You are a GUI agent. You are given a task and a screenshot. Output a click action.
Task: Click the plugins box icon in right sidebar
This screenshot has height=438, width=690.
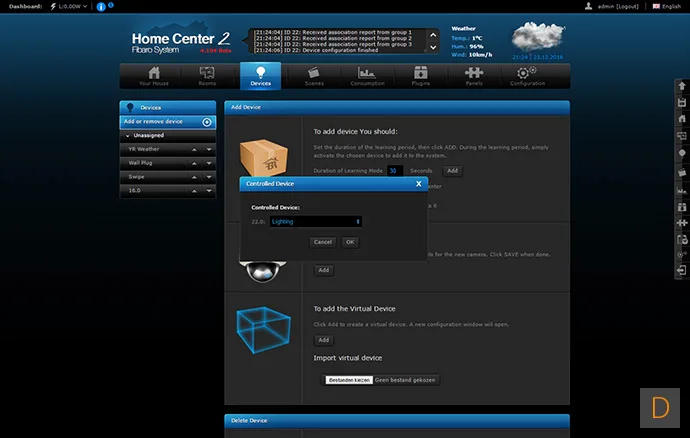coord(682,207)
